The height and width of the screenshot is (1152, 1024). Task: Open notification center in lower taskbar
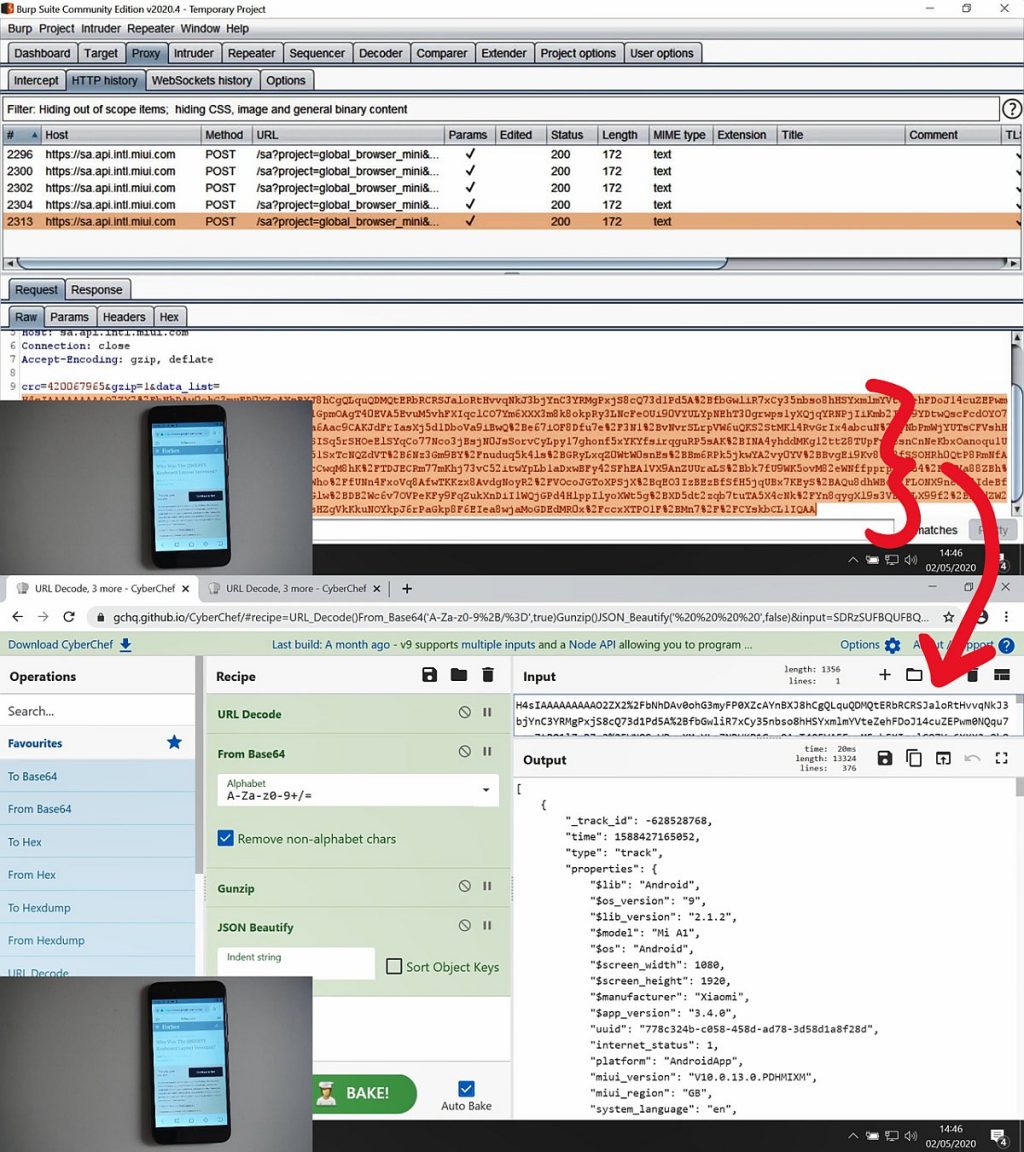999,1137
